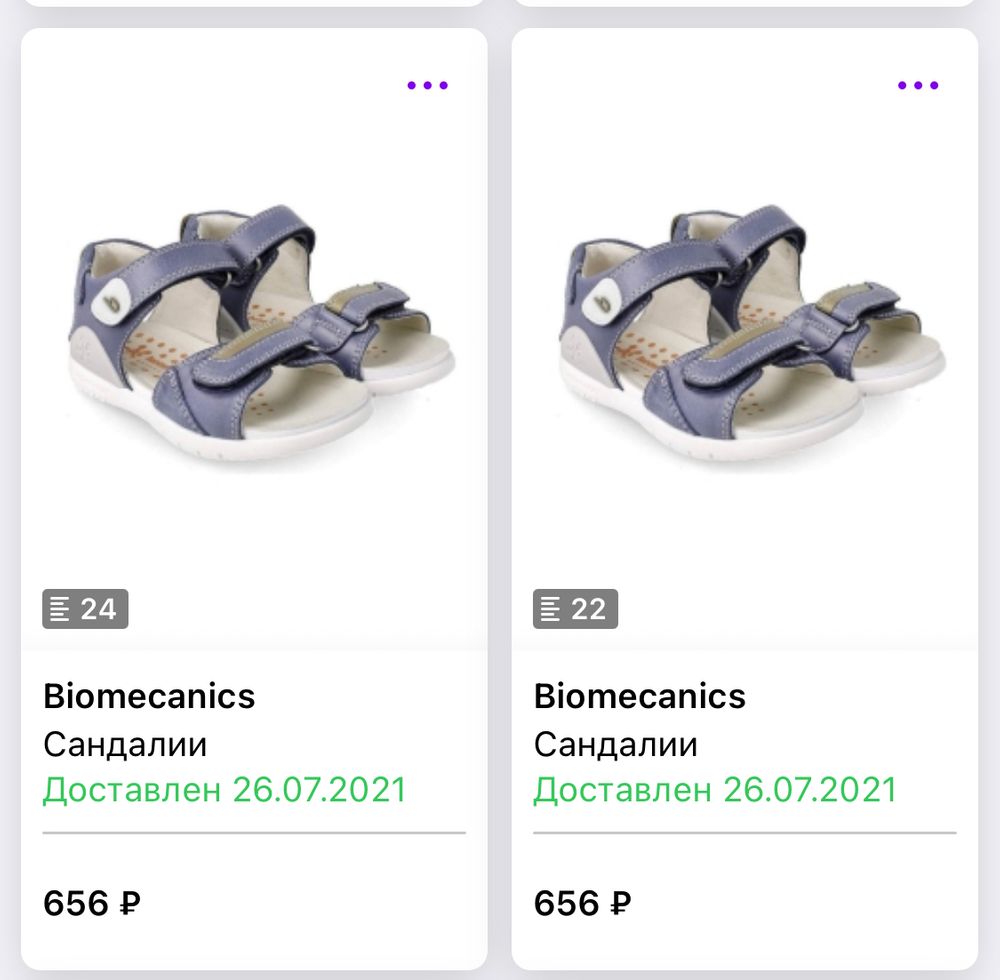This screenshot has width=1000, height=980.
Task: Select Biomecanics brand name on right card
Action: (640, 696)
